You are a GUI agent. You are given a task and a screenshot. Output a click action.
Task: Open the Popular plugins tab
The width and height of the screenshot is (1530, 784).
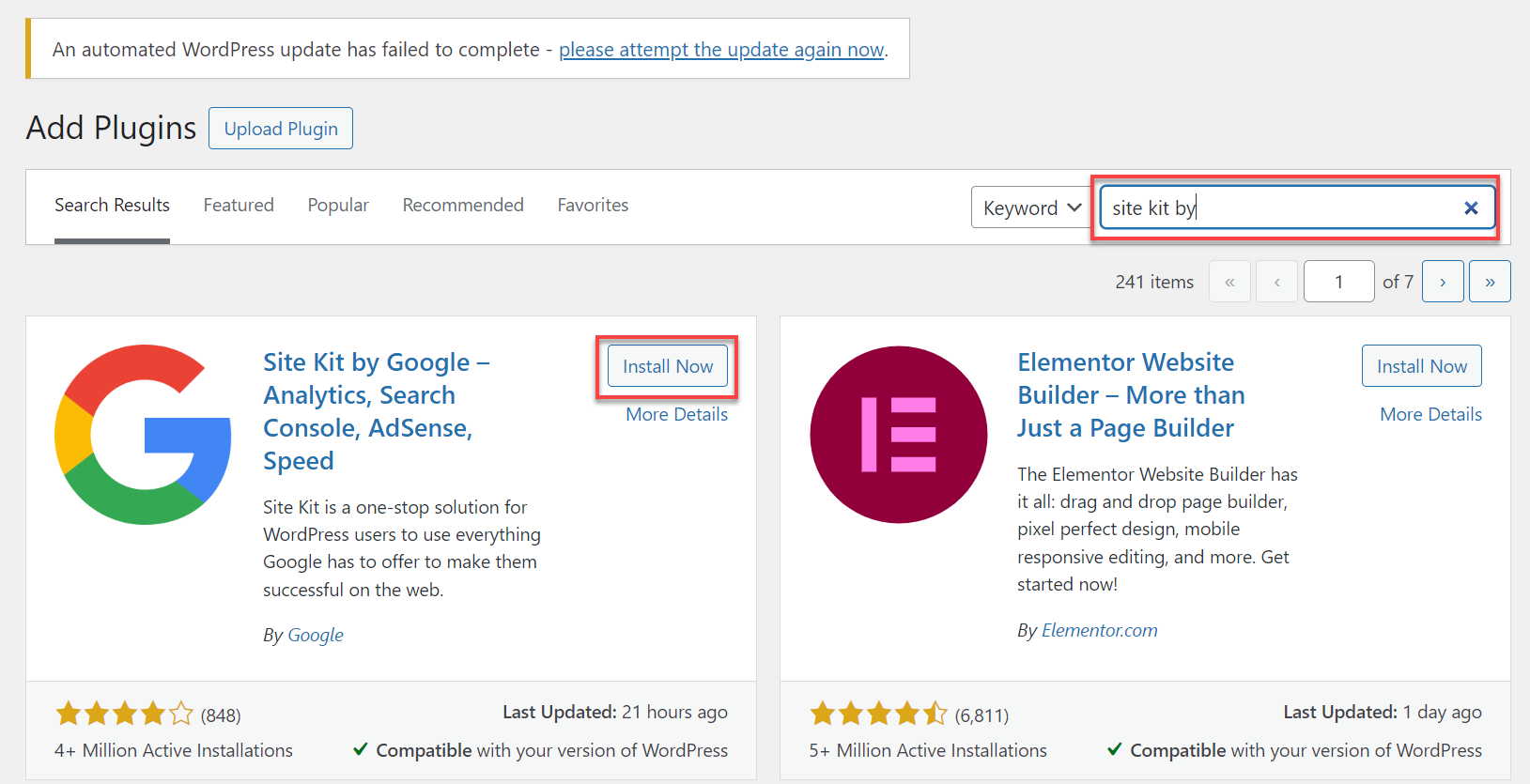(x=338, y=205)
